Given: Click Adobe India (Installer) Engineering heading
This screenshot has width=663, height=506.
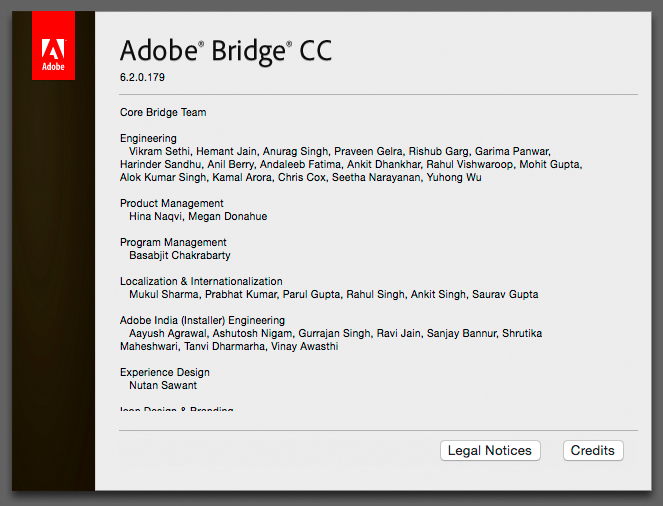Looking at the screenshot, I should pos(203,320).
